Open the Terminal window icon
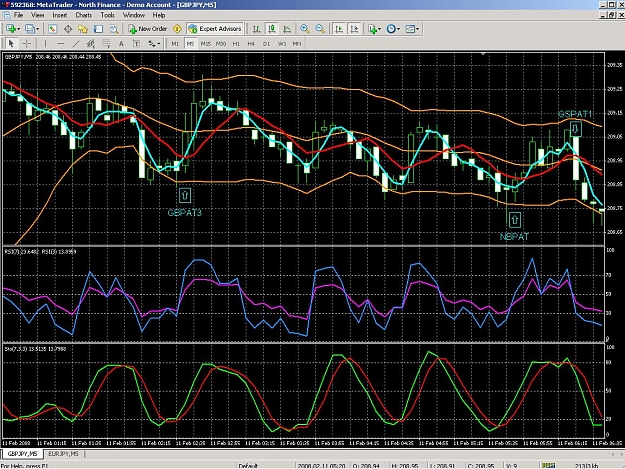The width and height of the screenshot is (625, 469). tap(98, 29)
